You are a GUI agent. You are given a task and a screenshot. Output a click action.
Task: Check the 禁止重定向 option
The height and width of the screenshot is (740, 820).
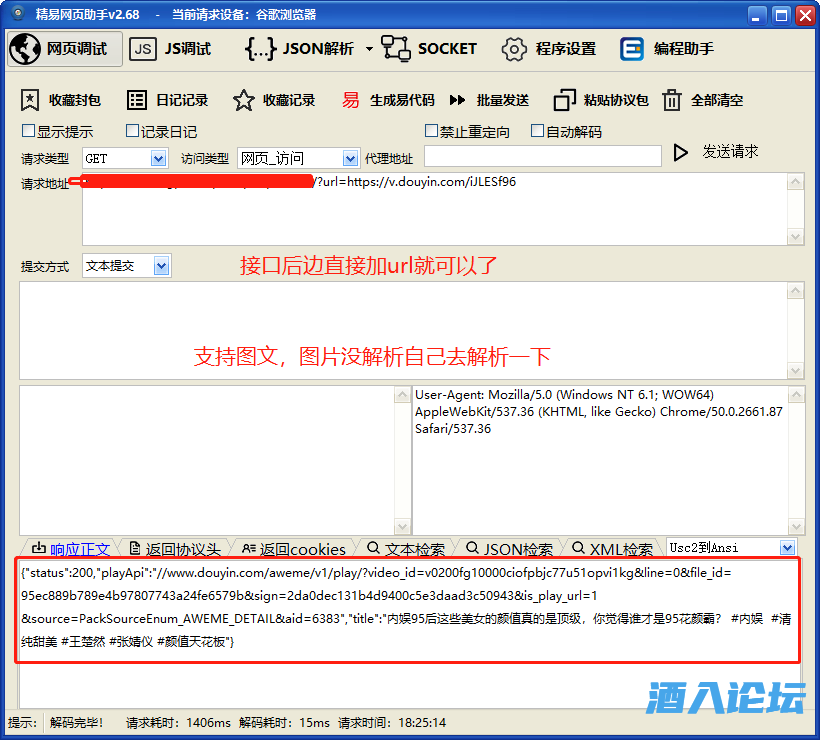(x=432, y=131)
